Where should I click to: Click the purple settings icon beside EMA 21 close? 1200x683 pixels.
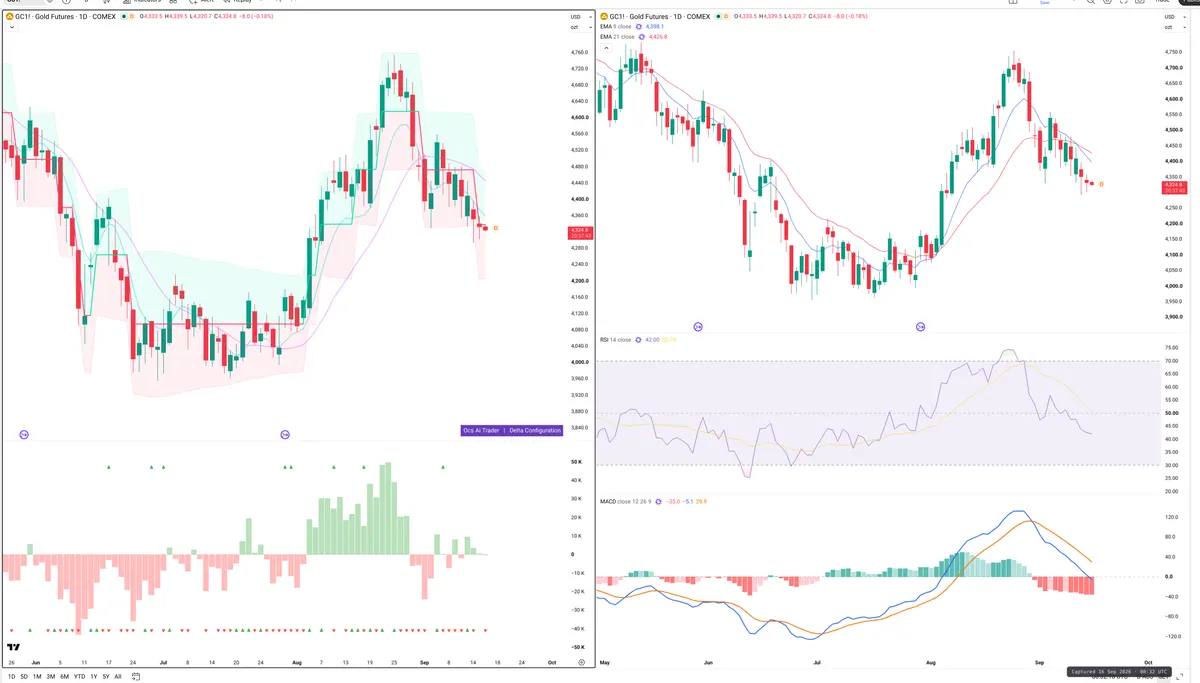[643, 37]
